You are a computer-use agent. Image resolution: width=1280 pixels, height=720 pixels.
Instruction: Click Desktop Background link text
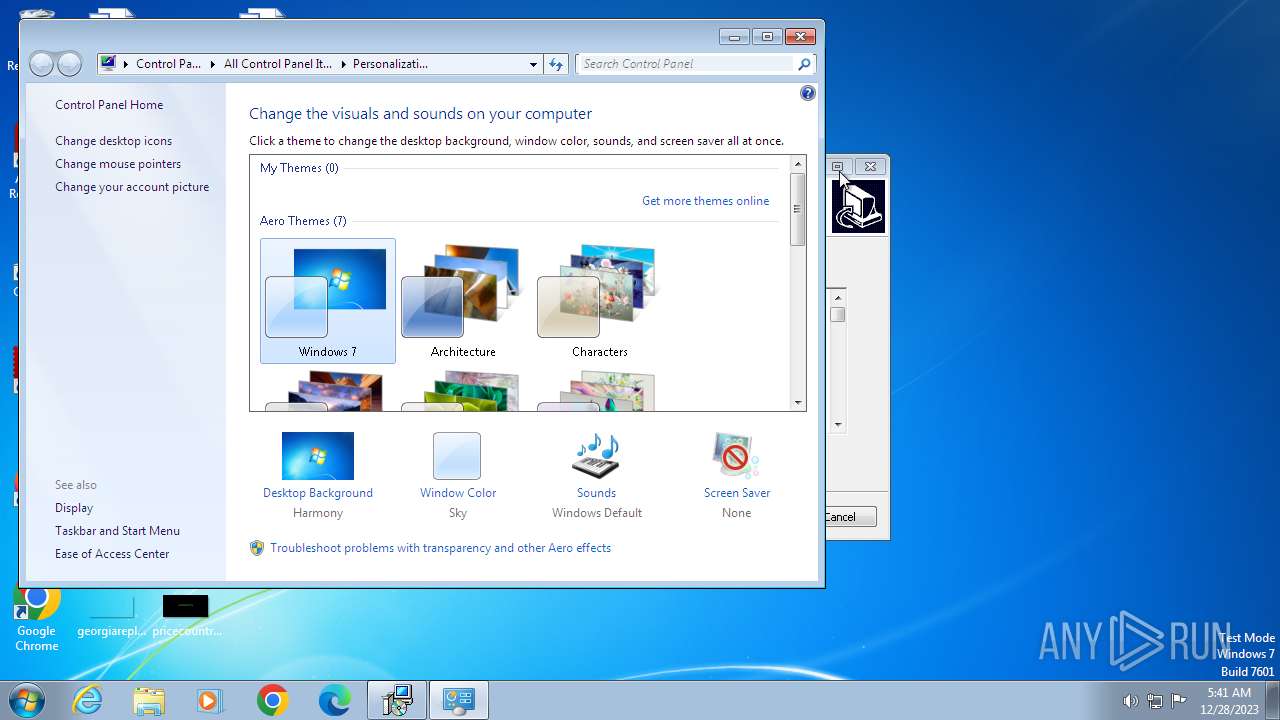(318, 493)
